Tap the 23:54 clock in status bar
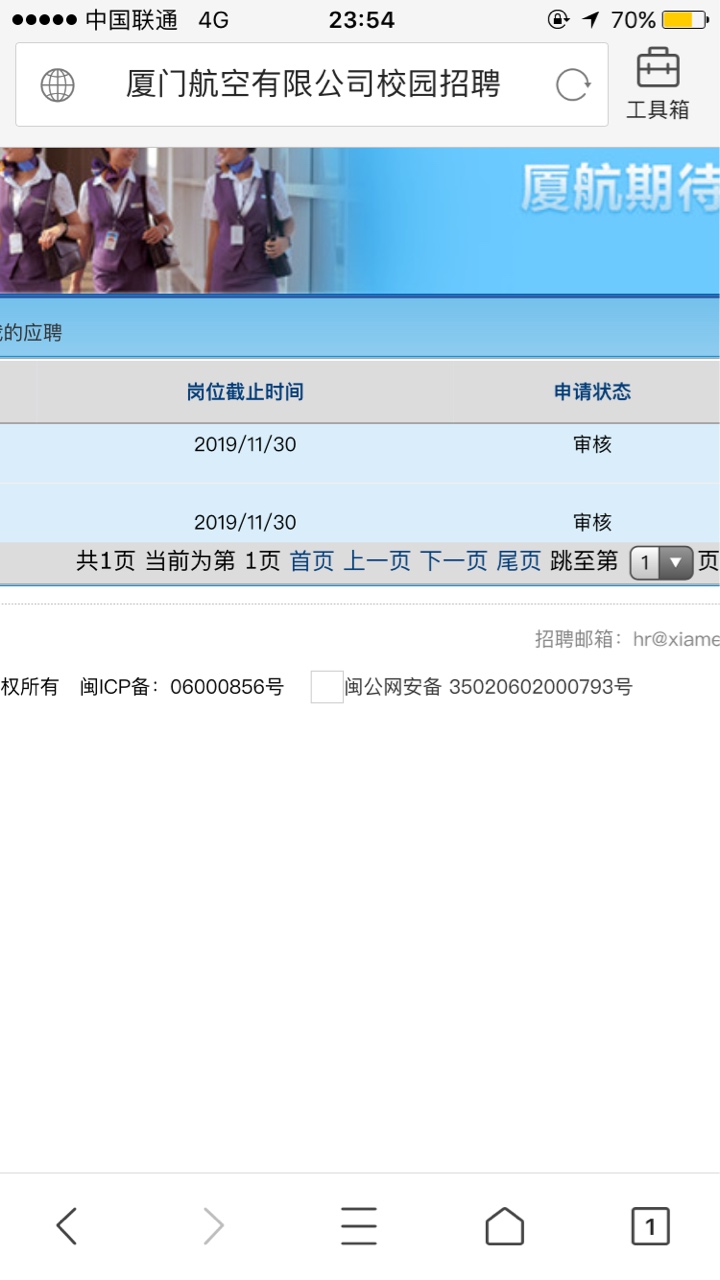Screen dimensions: 720x1280 point(361,20)
